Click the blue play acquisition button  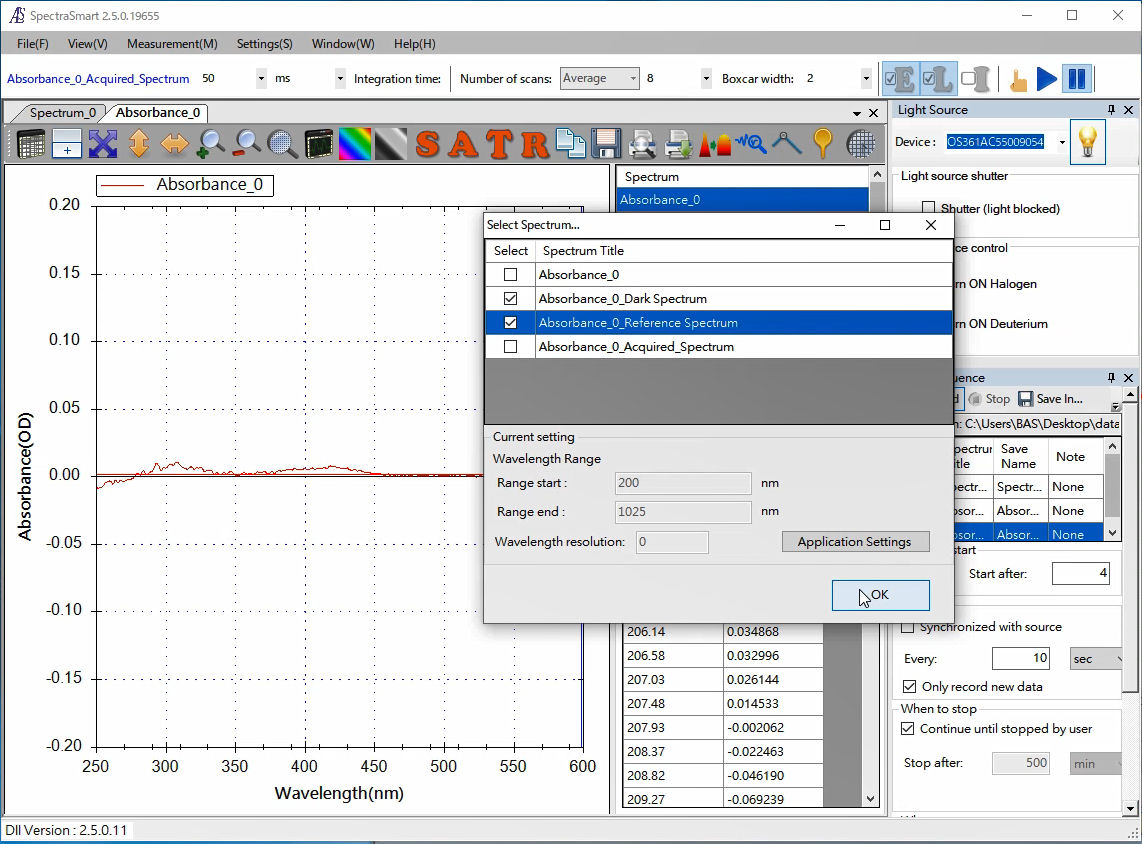(1046, 79)
